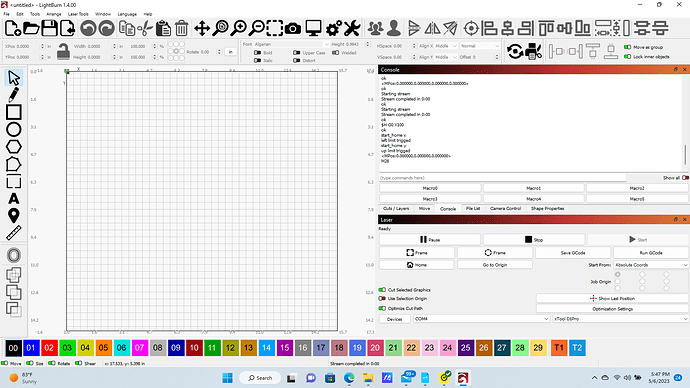
Task: Toggle Cut Selected Graphics switch
Action: tap(382, 290)
